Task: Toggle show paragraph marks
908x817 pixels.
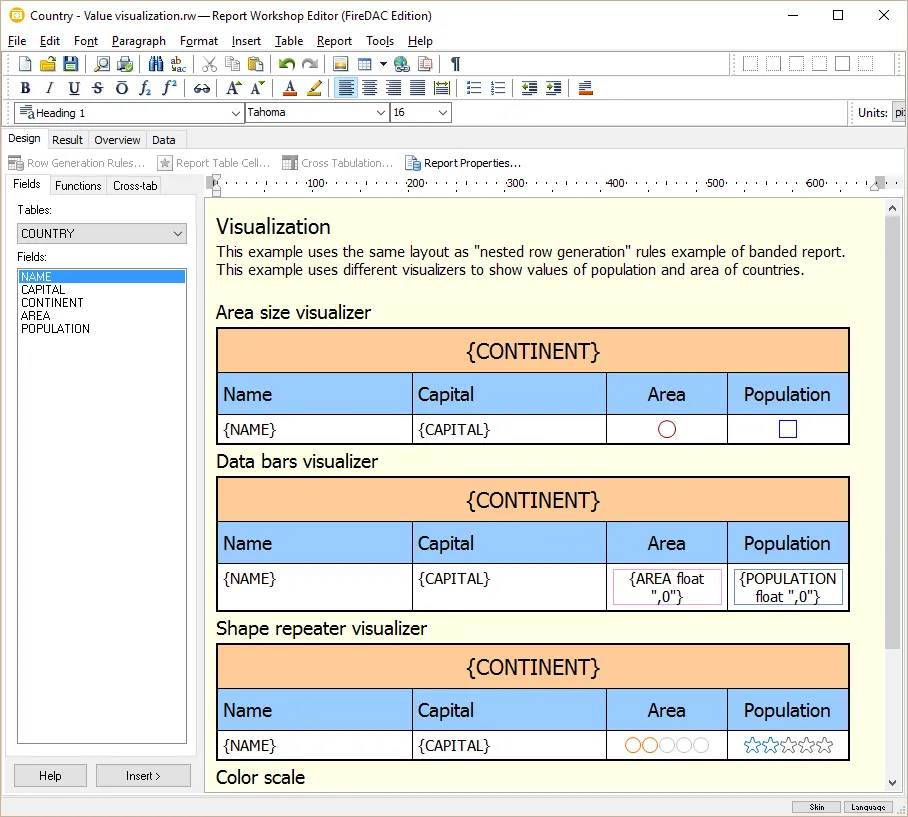Action: pyautogui.click(x=455, y=64)
